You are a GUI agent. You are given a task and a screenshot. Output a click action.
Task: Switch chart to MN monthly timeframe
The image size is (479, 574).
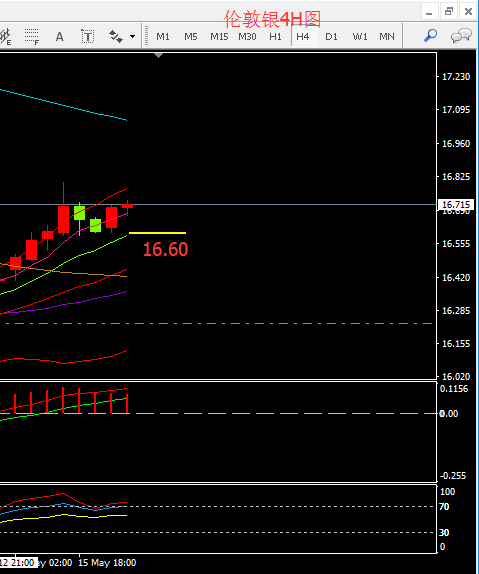[x=387, y=37]
